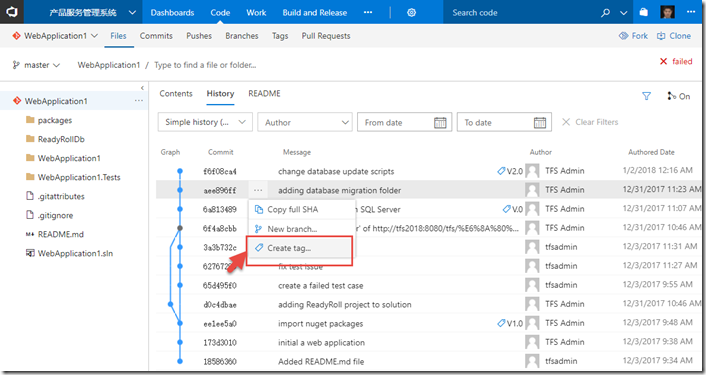This screenshot has width=706, height=375.
Task: Toggle the filter funnel icon
Action: click(647, 96)
